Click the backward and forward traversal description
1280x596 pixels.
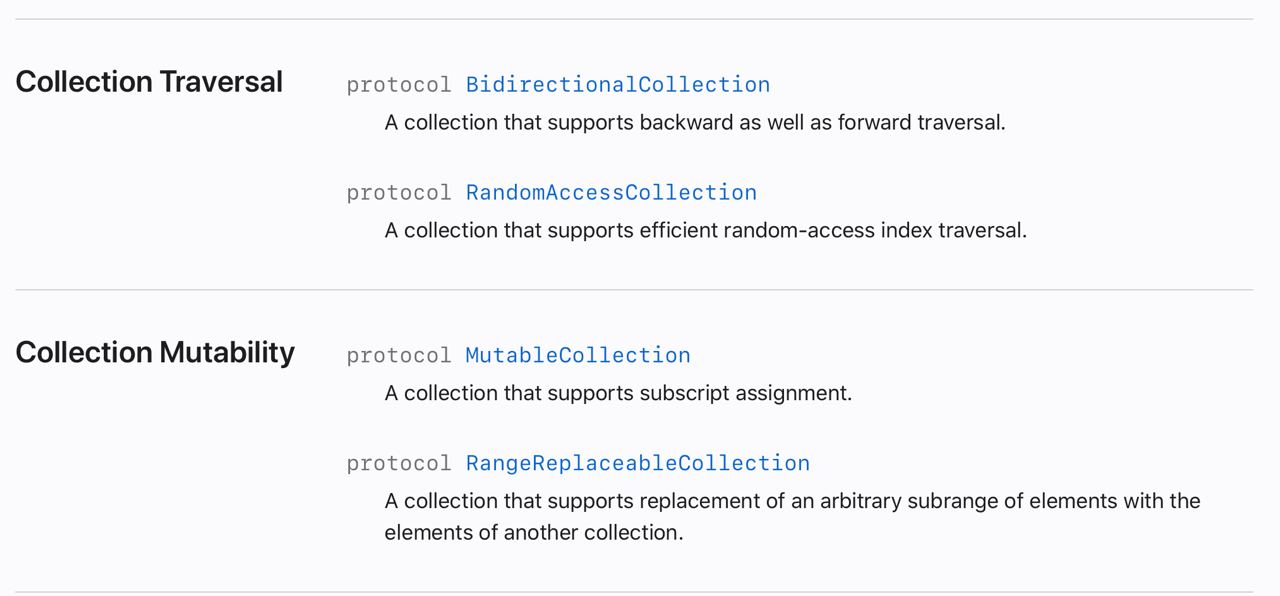[x=695, y=123]
